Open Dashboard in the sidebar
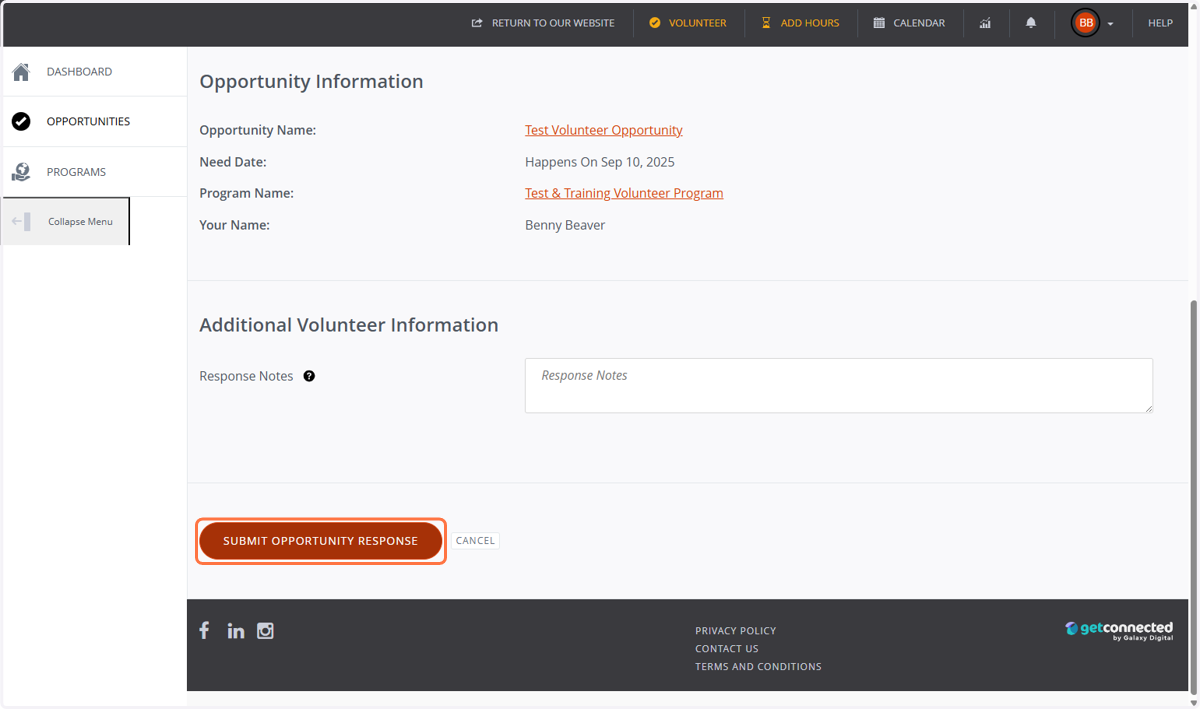Image resolution: width=1200 pixels, height=709 pixels. tap(94, 72)
